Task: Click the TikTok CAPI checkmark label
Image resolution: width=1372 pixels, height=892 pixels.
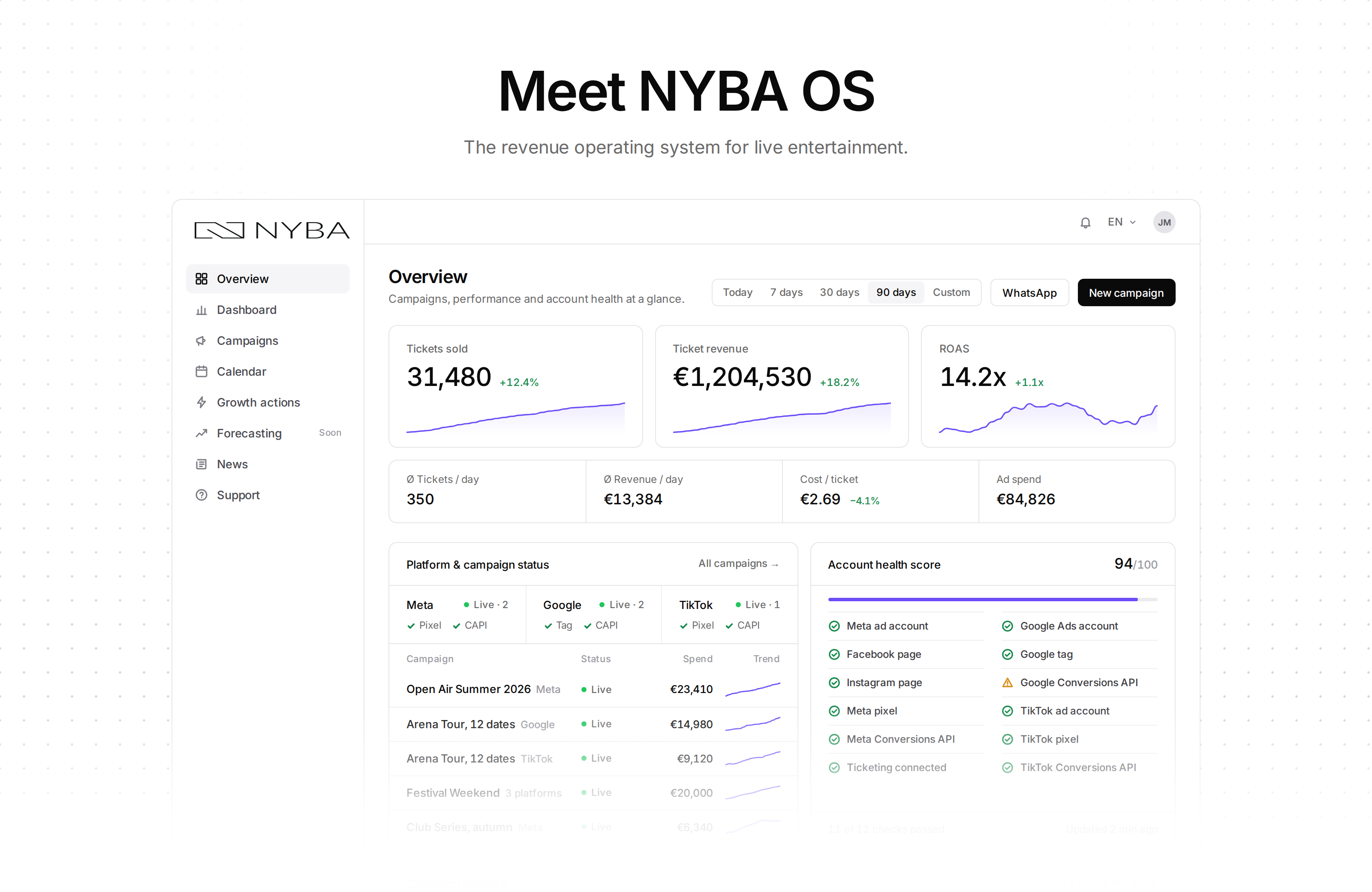Action: (742, 626)
